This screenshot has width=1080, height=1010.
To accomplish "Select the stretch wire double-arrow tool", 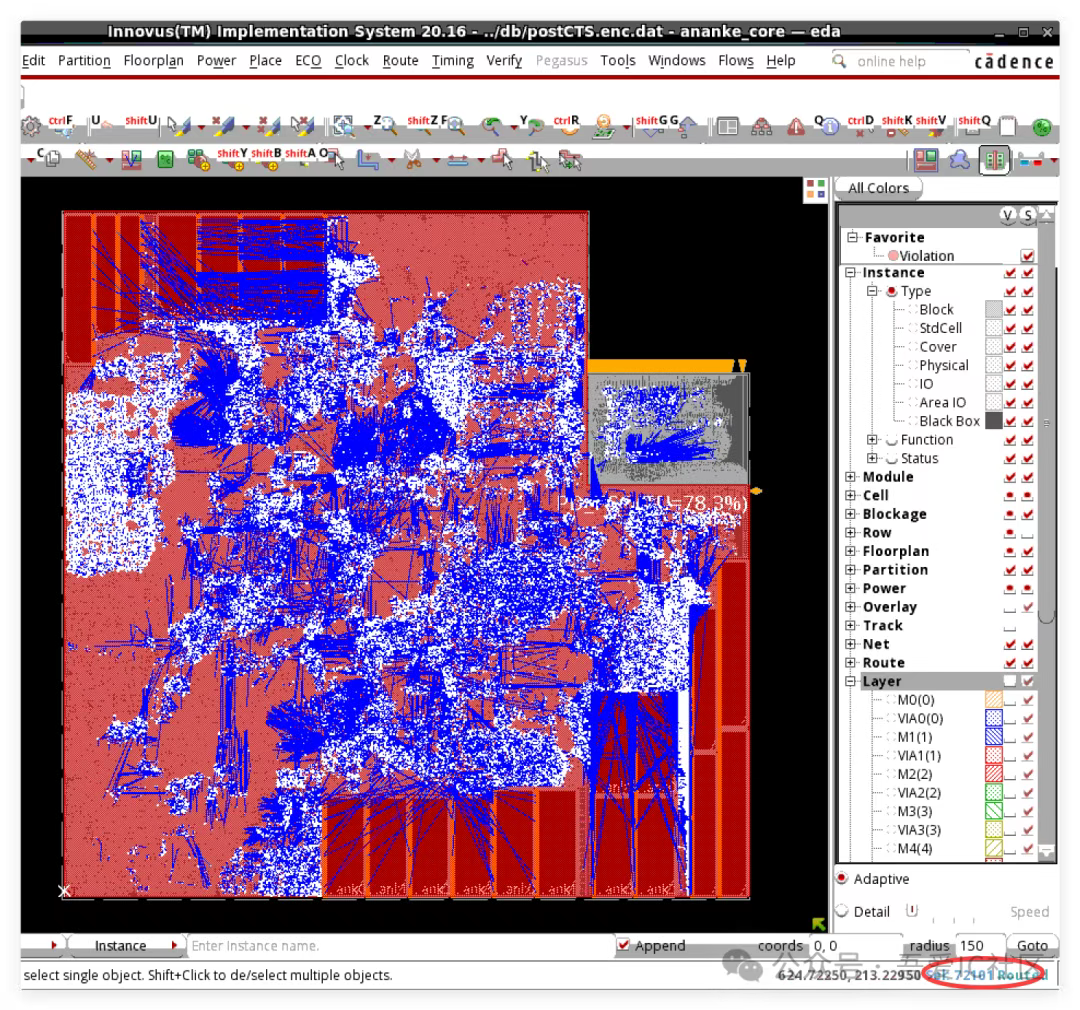I will [457, 161].
